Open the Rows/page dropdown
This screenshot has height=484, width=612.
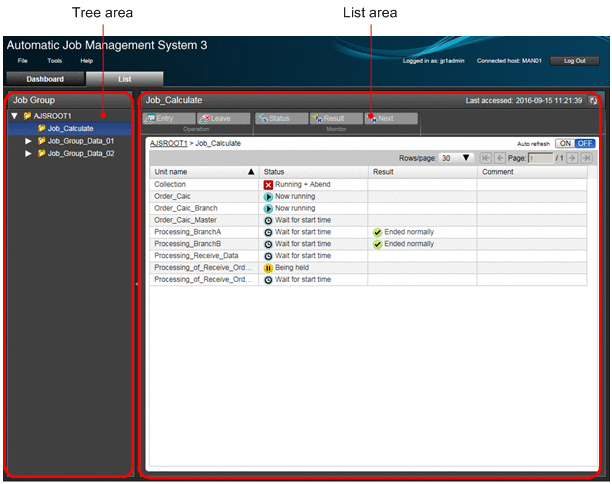coord(456,158)
